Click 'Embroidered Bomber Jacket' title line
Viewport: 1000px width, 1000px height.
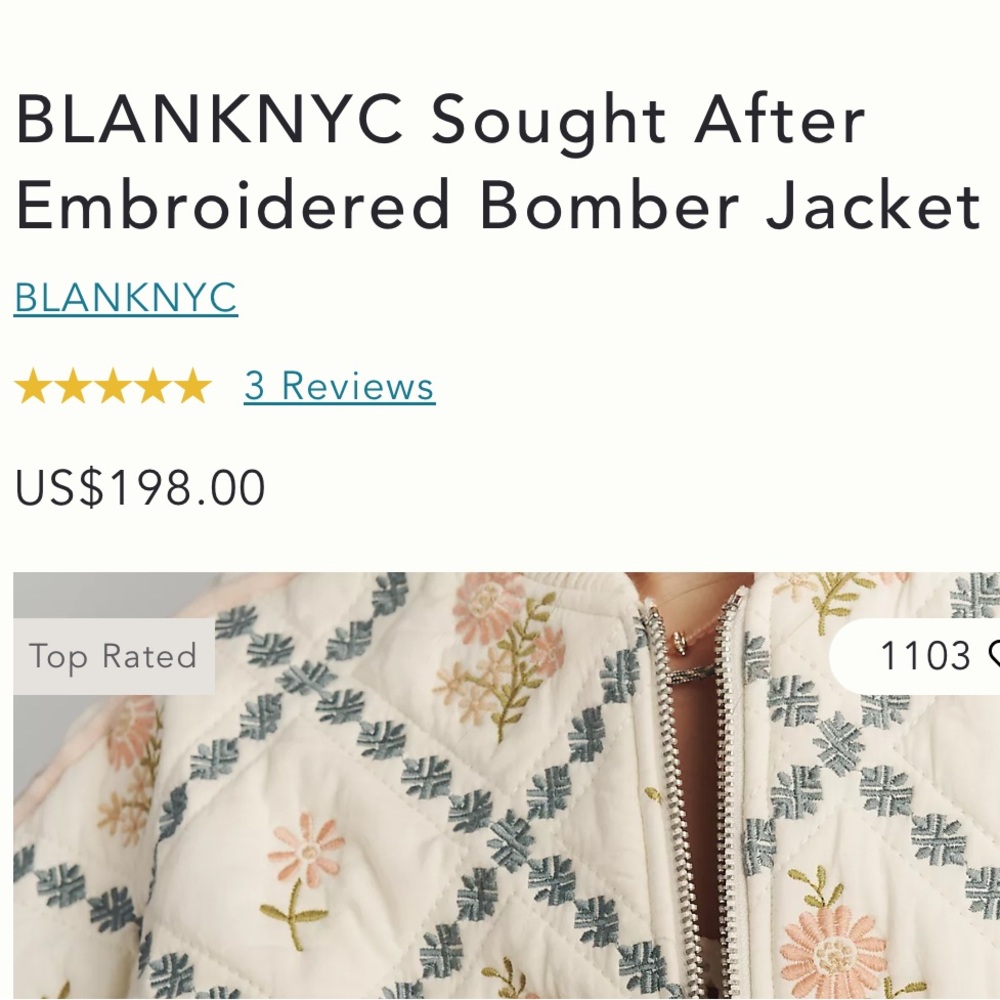coord(497,205)
